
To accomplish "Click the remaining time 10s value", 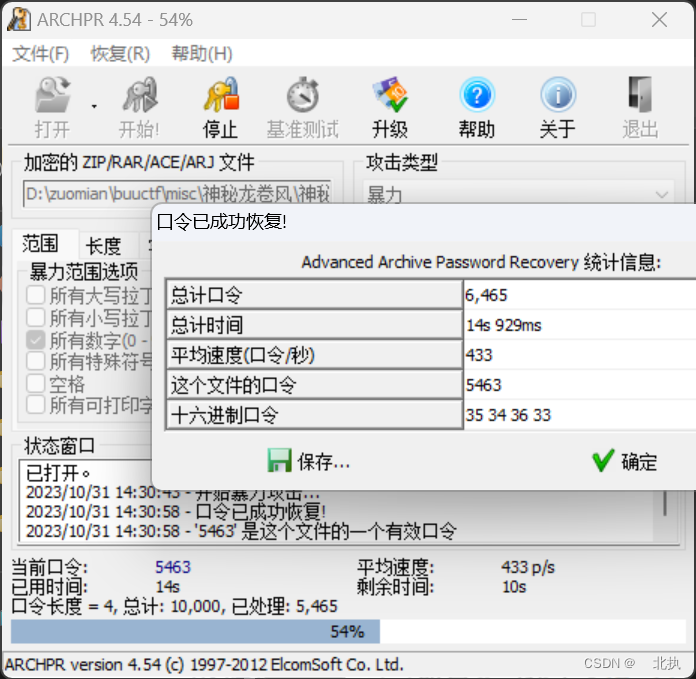I will click(514, 587).
